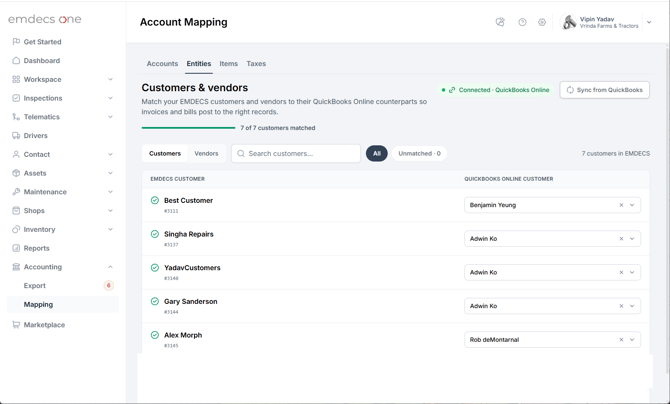This screenshot has height=404, width=670.
Task: Switch to the Vendors segment
Action: [x=206, y=153]
